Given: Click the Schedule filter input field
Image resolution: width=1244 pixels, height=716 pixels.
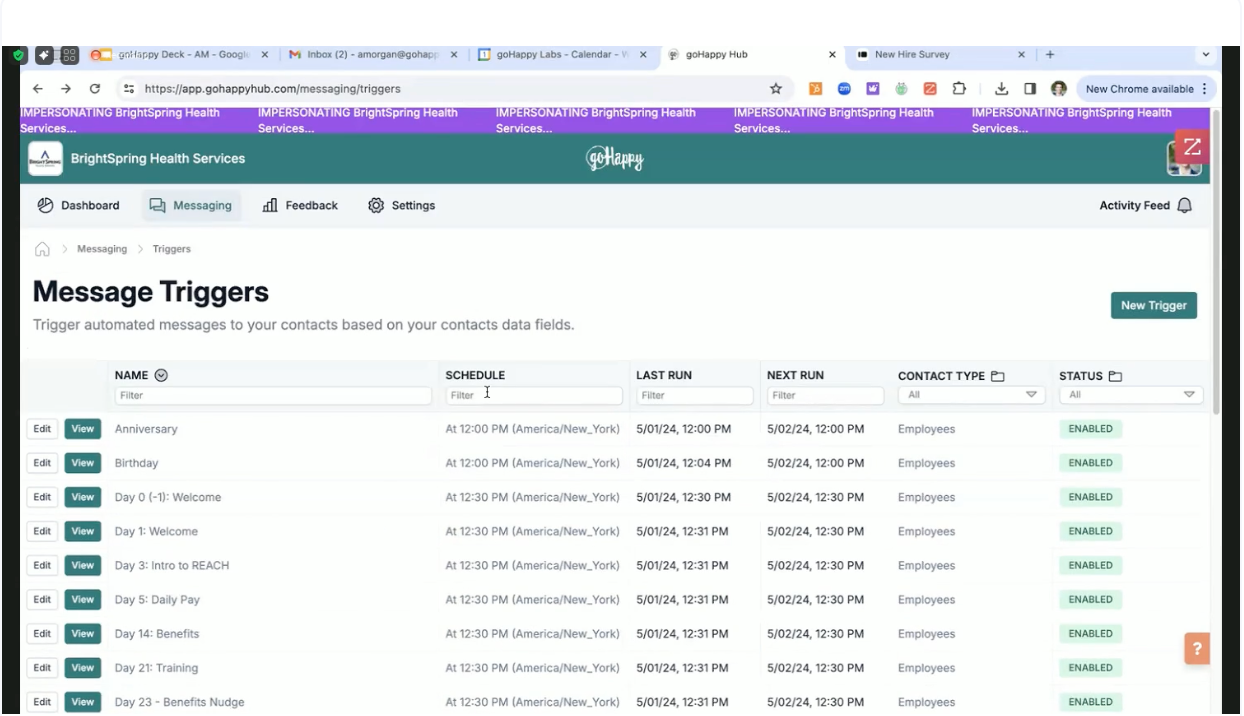Looking at the screenshot, I should [x=533, y=394].
